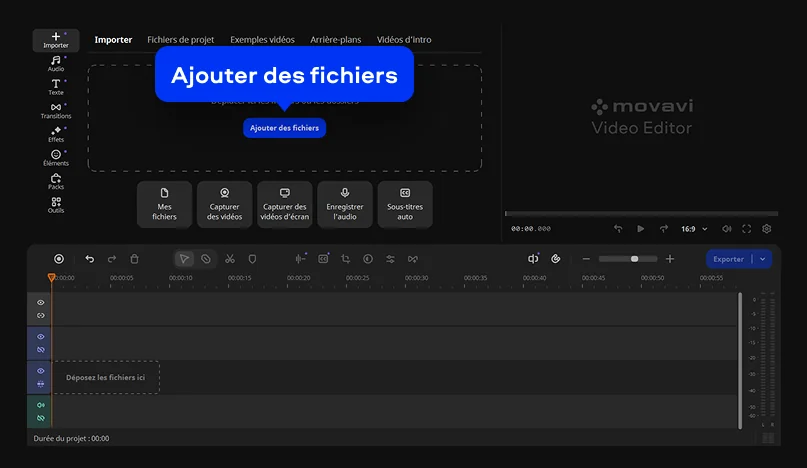This screenshot has width=807, height=468.
Task: Toggle visibility eye of third track
Action: point(41,371)
